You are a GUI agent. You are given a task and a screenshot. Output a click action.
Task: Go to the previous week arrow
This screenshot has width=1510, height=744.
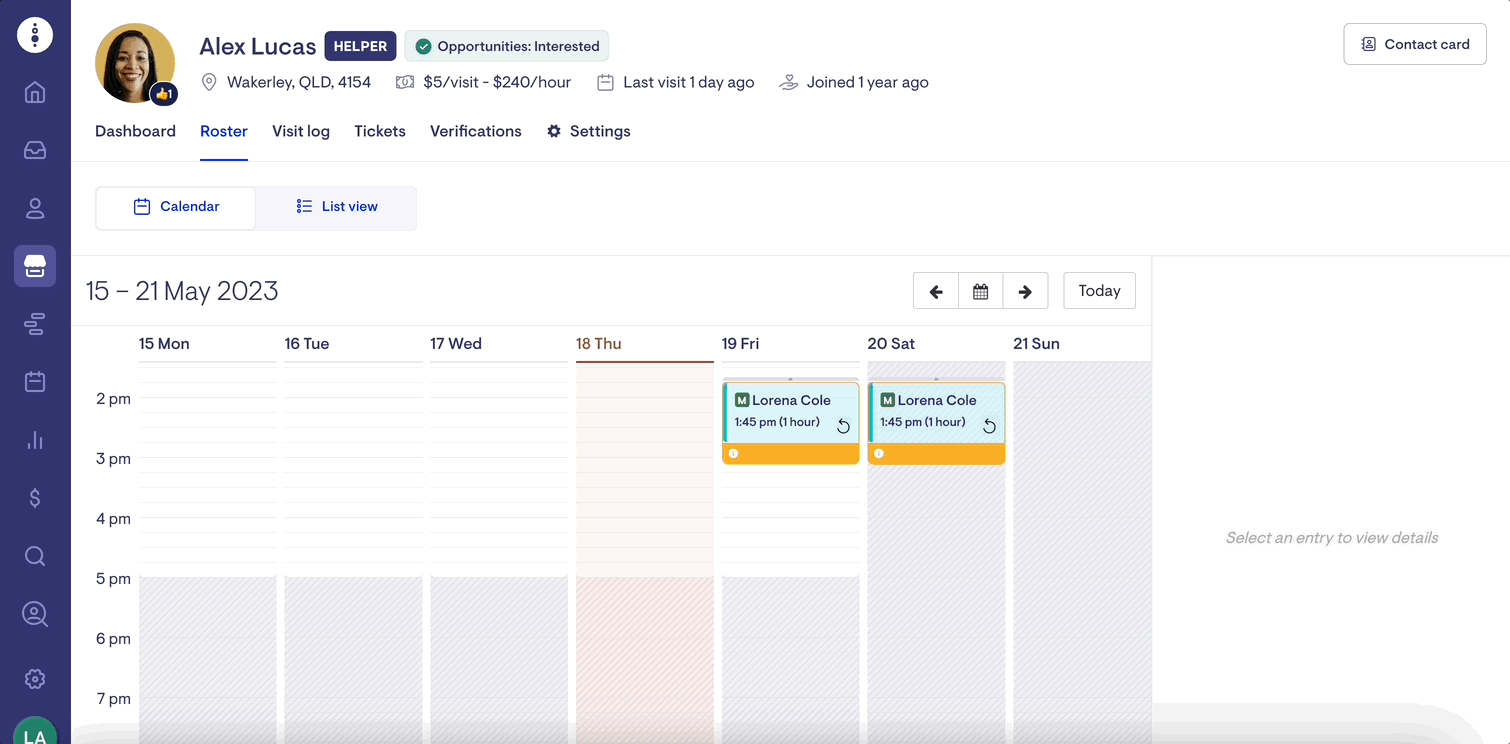tap(936, 291)
